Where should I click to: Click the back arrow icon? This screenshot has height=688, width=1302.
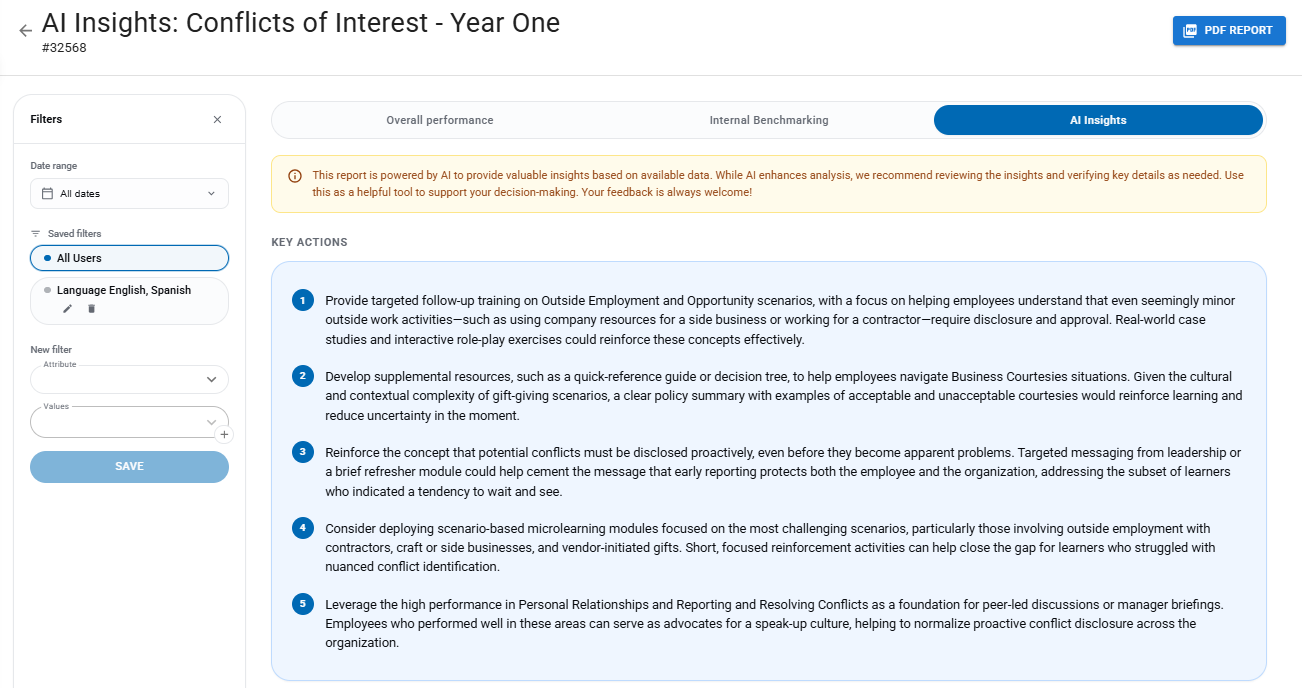25,31
